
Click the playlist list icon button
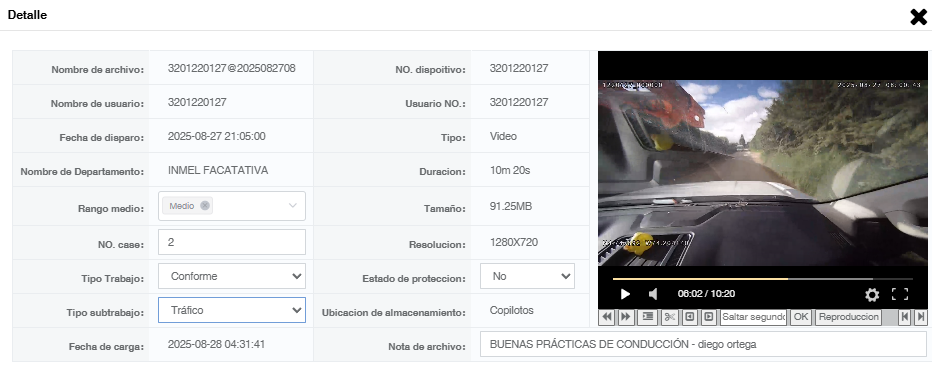click(x=647, y=317)
